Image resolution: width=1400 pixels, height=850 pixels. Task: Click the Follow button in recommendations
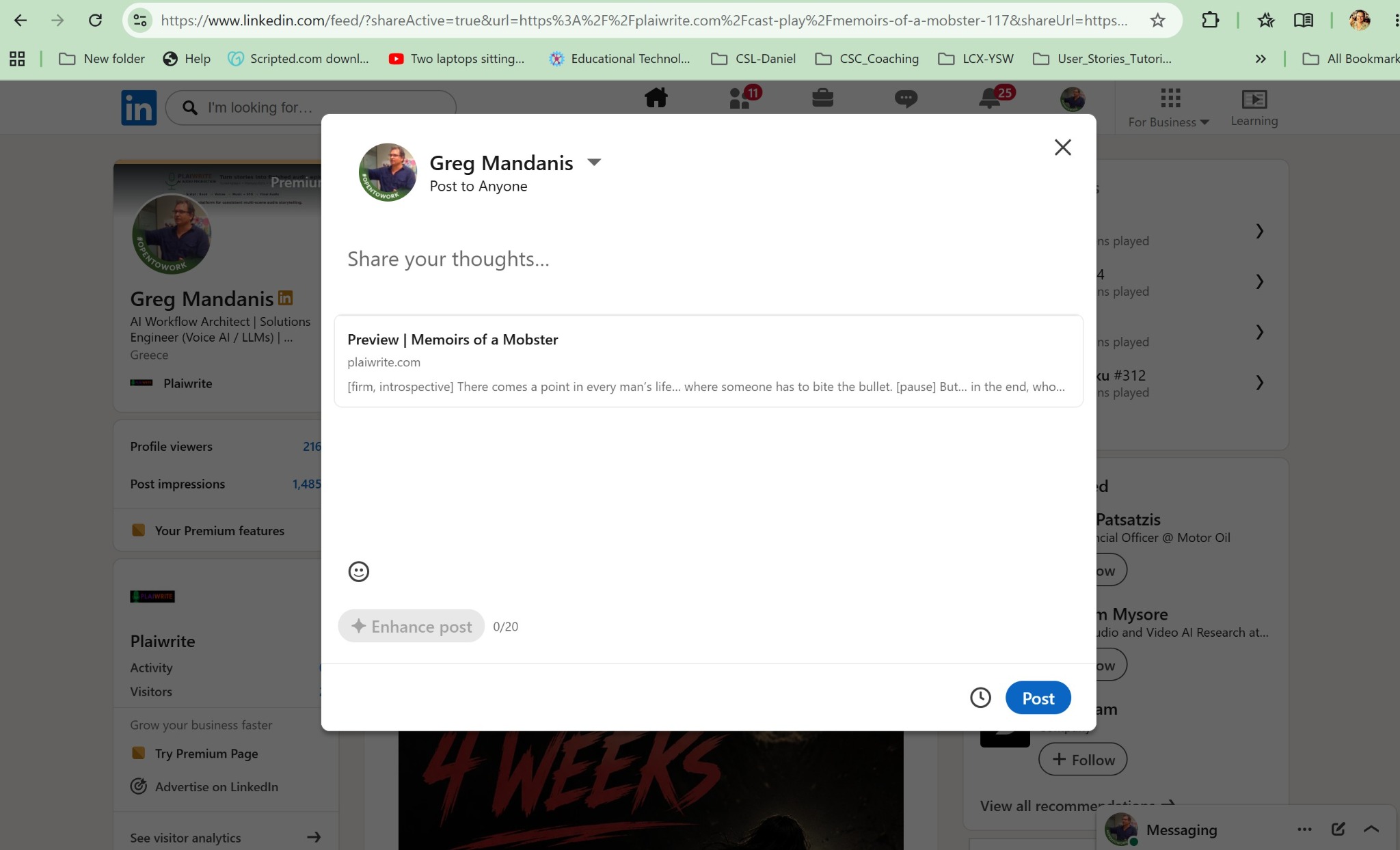(1083, 759)
